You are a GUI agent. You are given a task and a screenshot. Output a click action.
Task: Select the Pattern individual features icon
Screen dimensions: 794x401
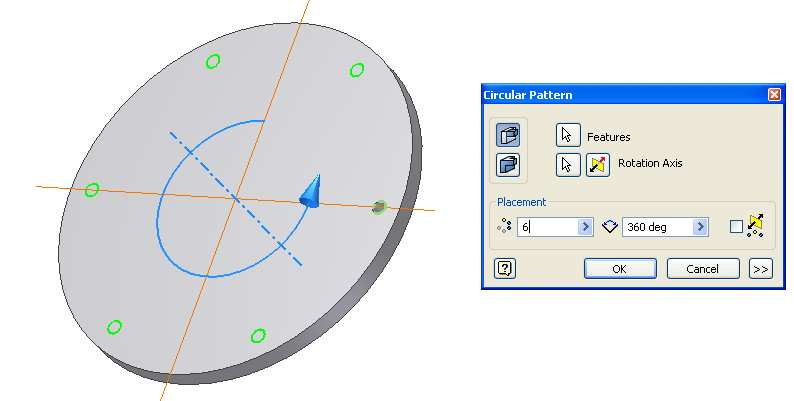[508, 135]
